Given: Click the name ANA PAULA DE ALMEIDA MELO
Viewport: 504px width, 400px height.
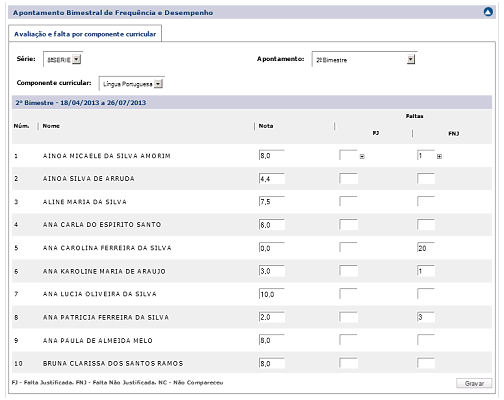Looking at the screenshot, I should 98,341.
